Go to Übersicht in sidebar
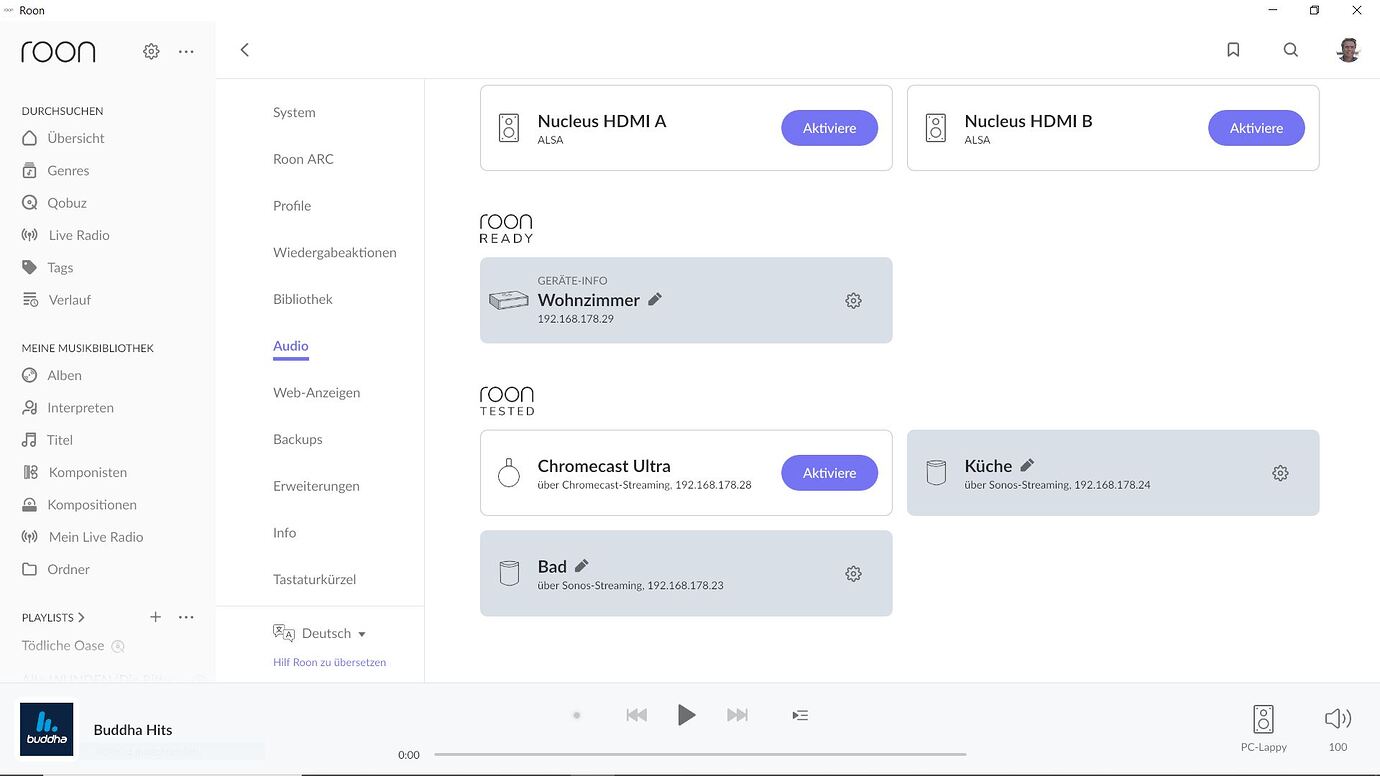Image resolution: width=1380 pixels, height=776 pixels. coord(63,138)
